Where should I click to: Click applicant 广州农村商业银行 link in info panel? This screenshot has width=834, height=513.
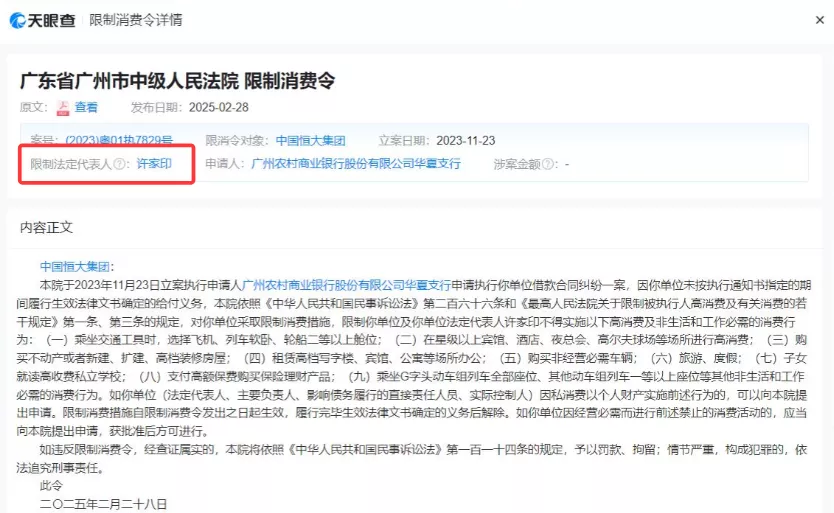(355, 164)
